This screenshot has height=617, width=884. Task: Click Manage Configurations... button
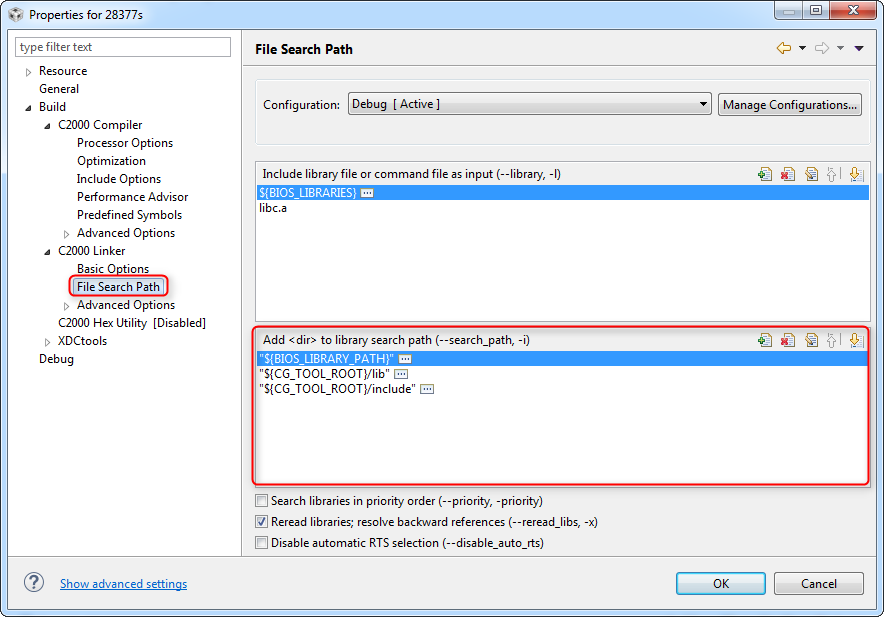click(x=789, y=105)
